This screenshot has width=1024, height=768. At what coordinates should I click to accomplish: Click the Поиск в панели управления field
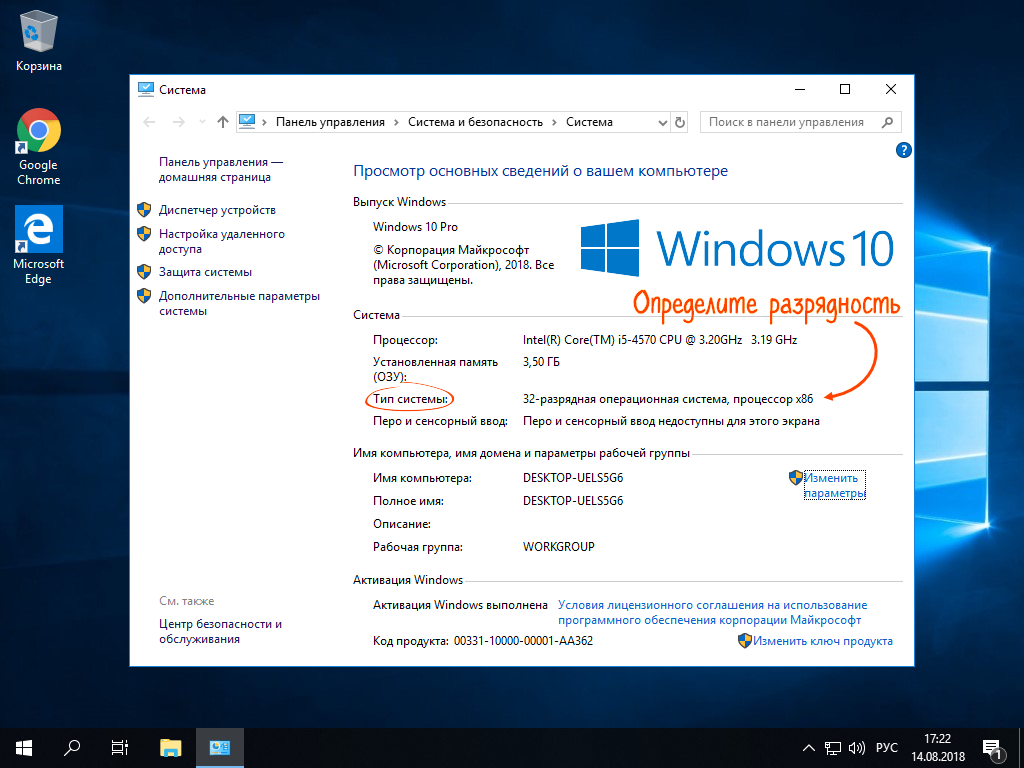(x=801, y=122)
